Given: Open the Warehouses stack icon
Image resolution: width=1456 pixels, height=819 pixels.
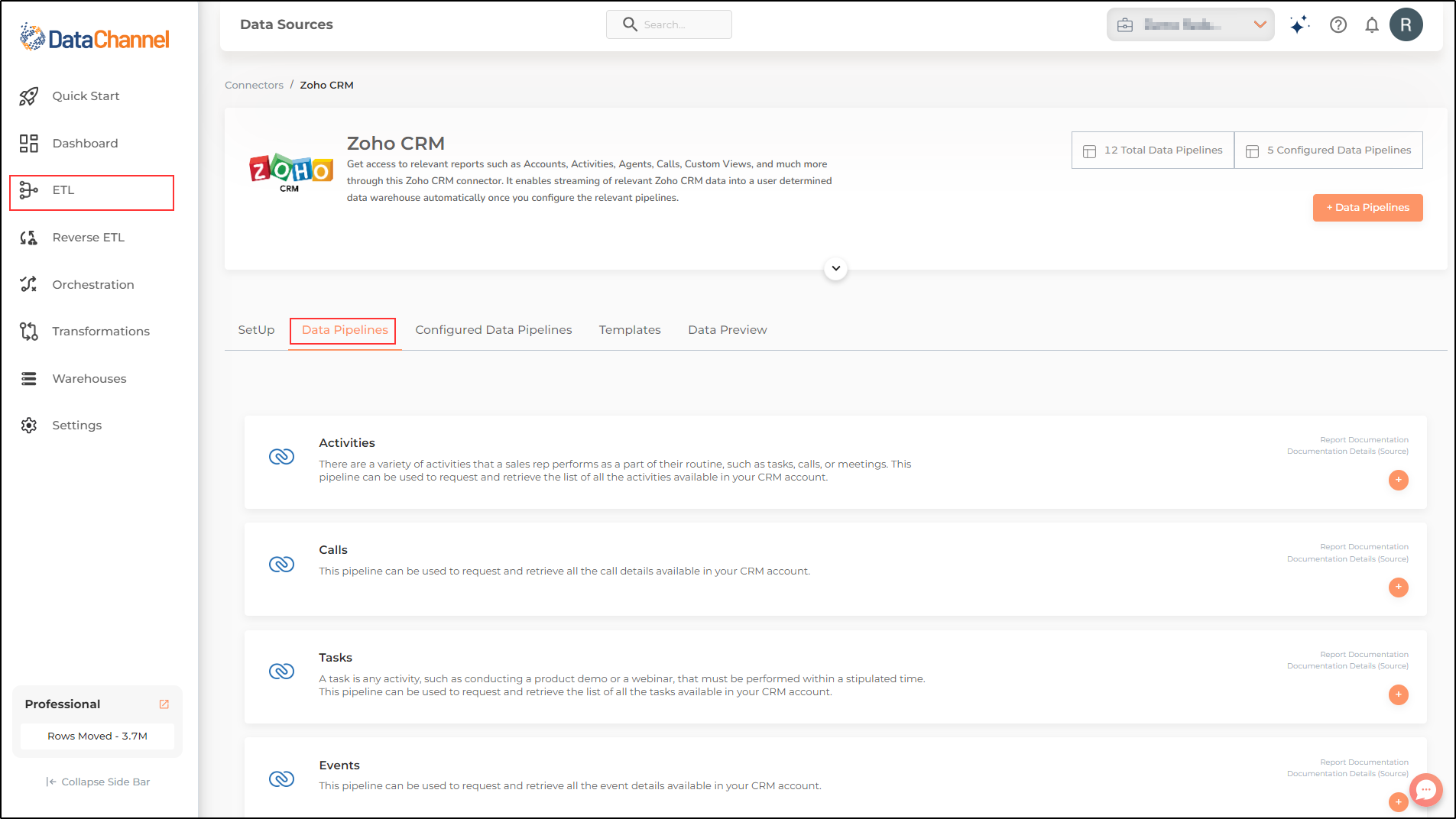Looking at the screenshot, I should pyautogui.click(x=29, y=379).
